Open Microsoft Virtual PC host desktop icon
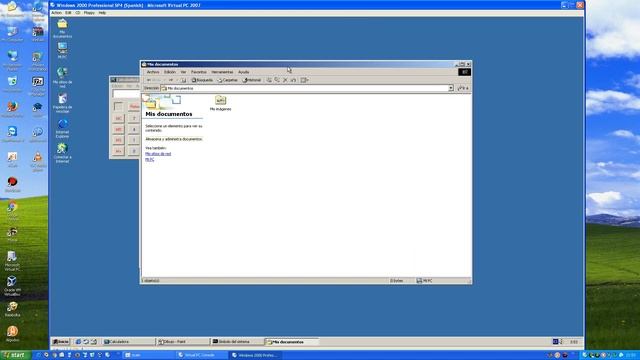Screen dimensions: 640x360 coord(12,260)
